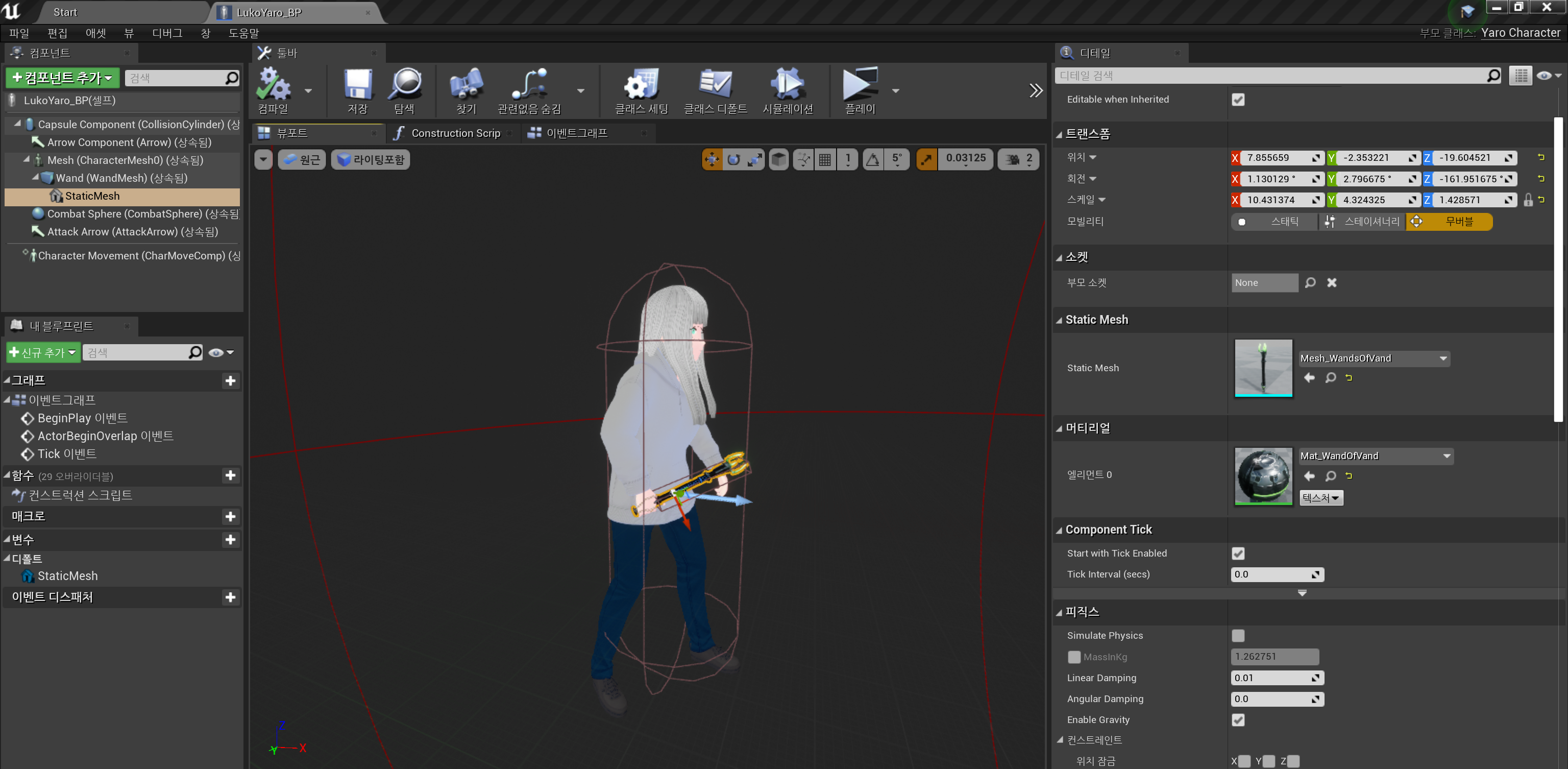Enable Simulate Physics
The width and height of the screenshot is (1568, 769).
(x=1238, y=635)
